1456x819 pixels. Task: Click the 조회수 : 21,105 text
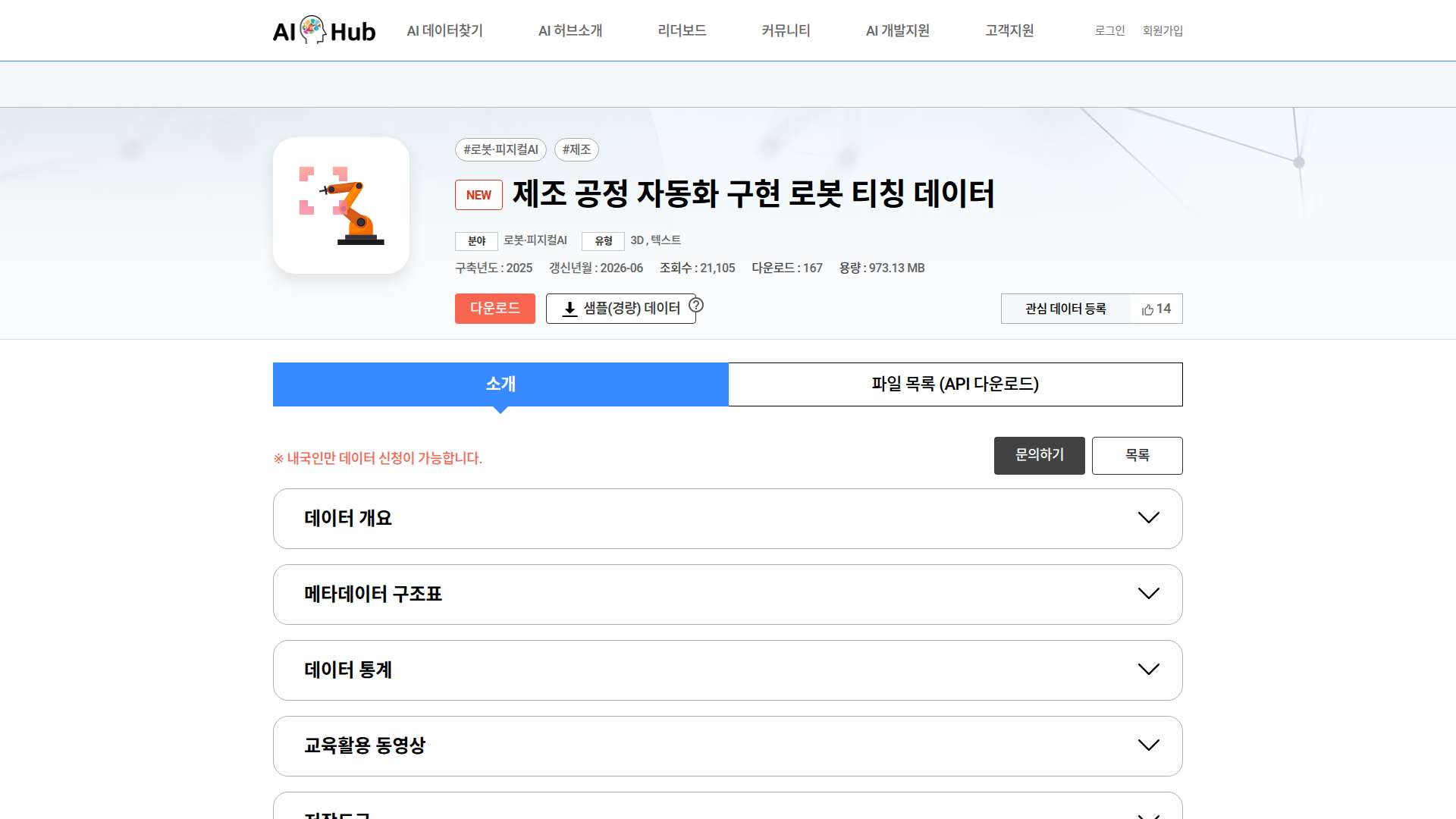[698, 268]
